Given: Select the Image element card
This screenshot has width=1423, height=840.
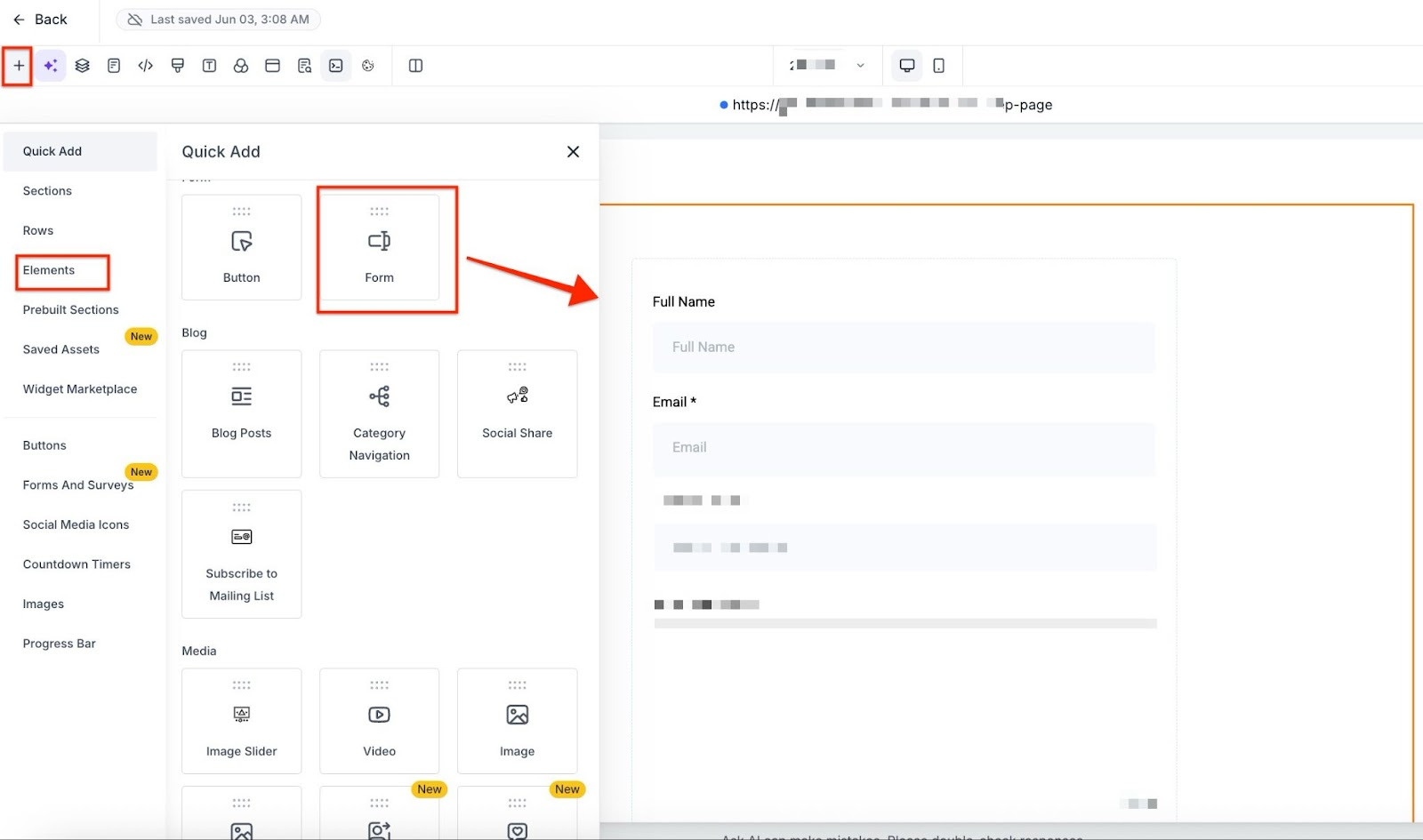Looking at the screenshot, I should pos(518,721).
